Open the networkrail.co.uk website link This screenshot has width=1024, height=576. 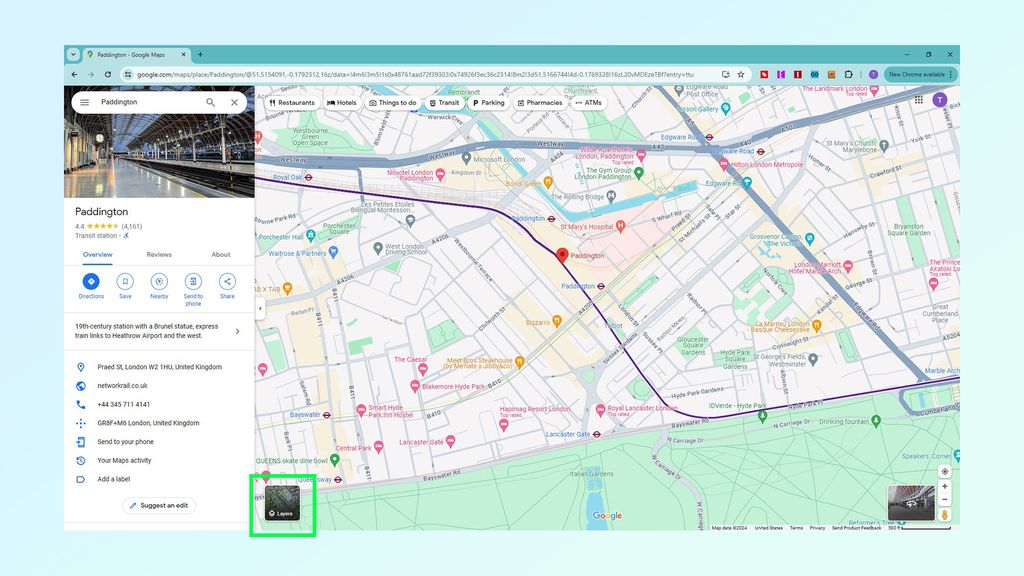point(122,385)
